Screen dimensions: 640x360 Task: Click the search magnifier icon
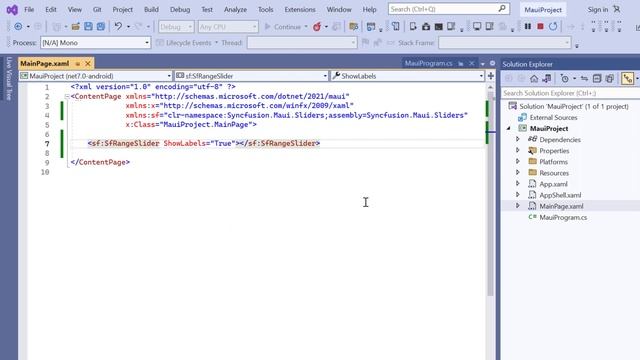(502, 9)
